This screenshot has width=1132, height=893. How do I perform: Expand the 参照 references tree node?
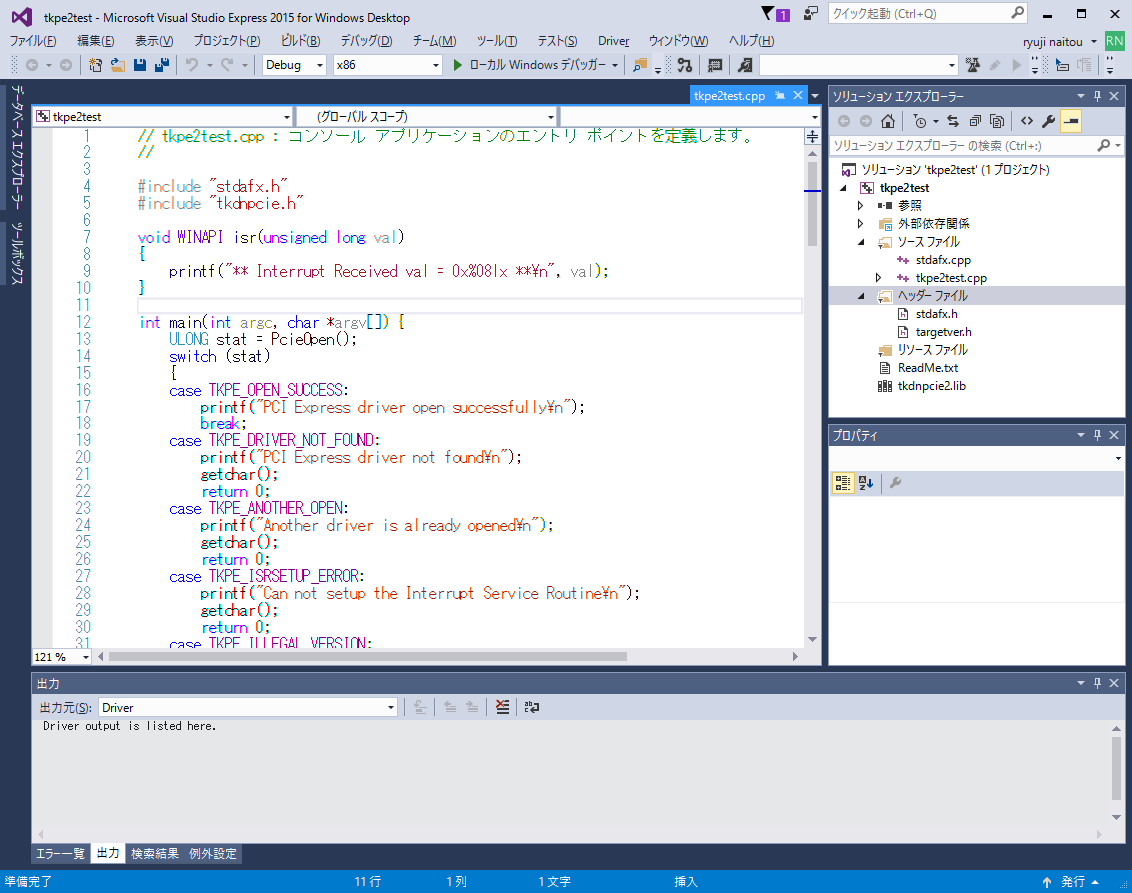(860, 206)
